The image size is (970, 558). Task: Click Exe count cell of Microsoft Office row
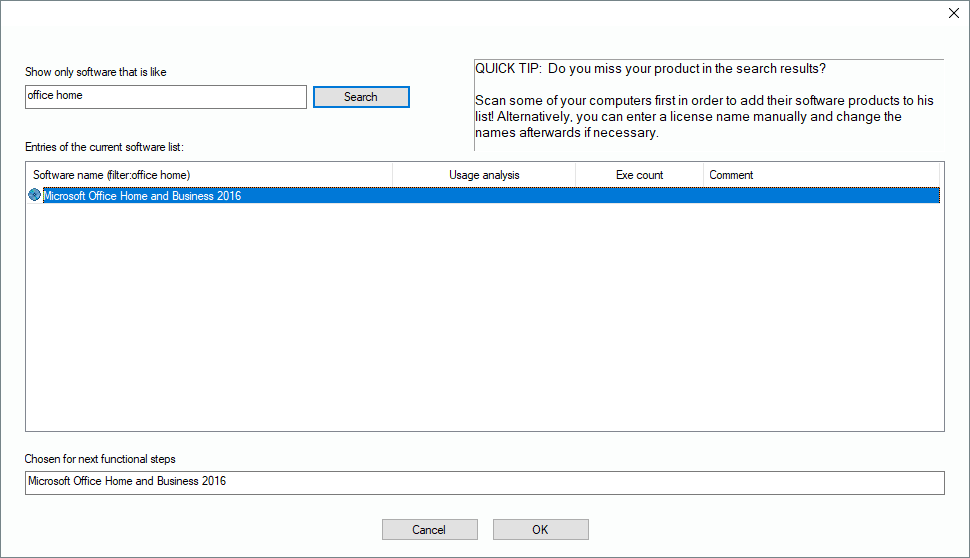(639, 196)
